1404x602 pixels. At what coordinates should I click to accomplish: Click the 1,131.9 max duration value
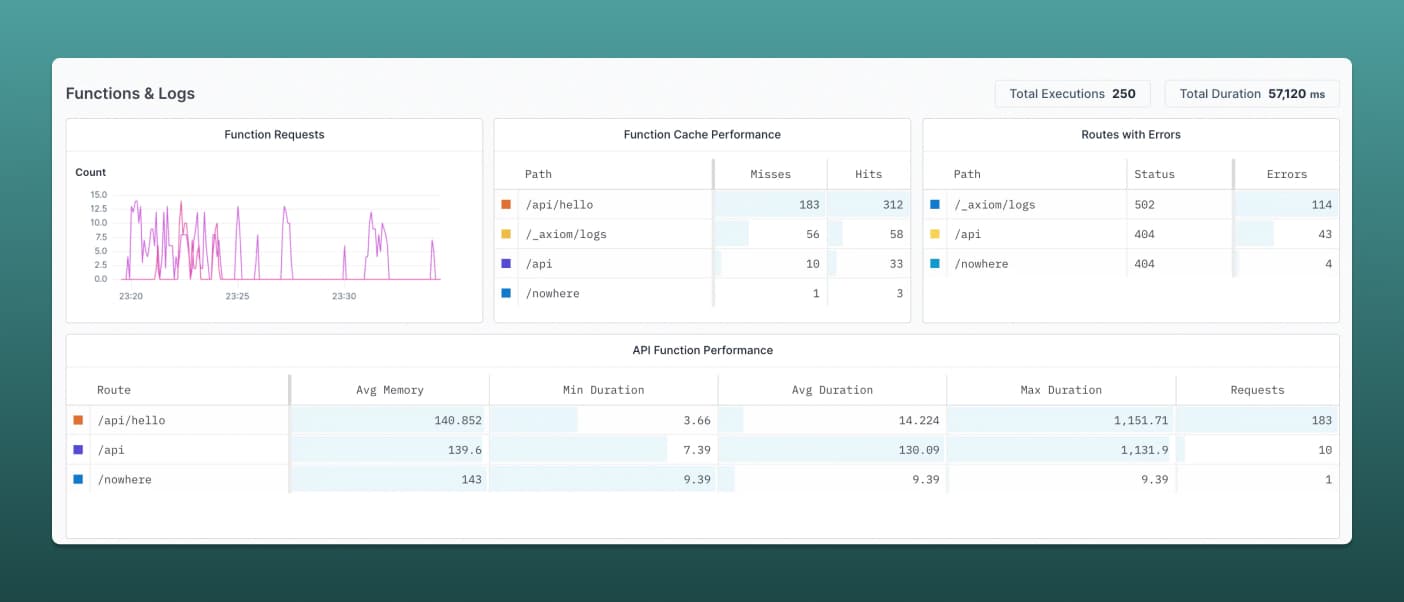pos(1144,450)
